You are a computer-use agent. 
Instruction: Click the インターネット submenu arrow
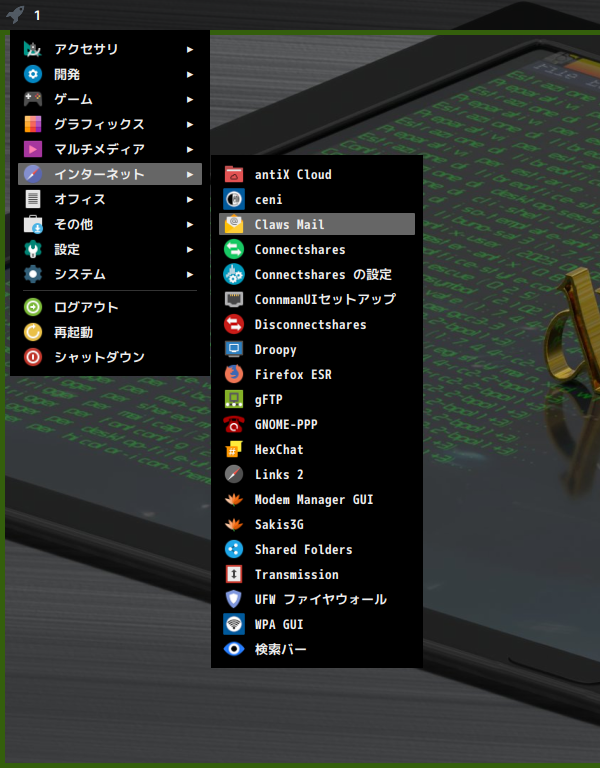coord(190,174)
